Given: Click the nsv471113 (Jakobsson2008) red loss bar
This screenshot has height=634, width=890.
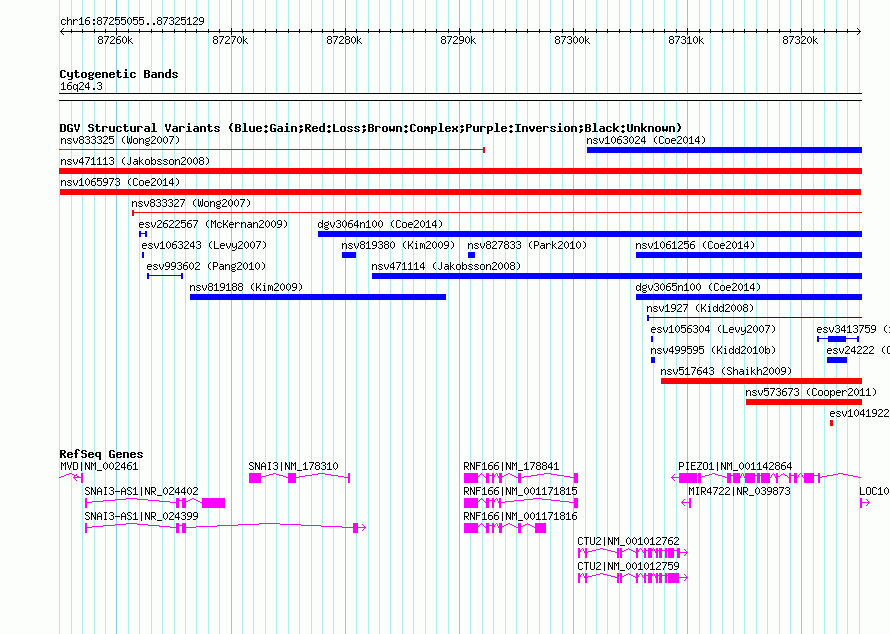Looking at the screenshot, I should (461, 171).
